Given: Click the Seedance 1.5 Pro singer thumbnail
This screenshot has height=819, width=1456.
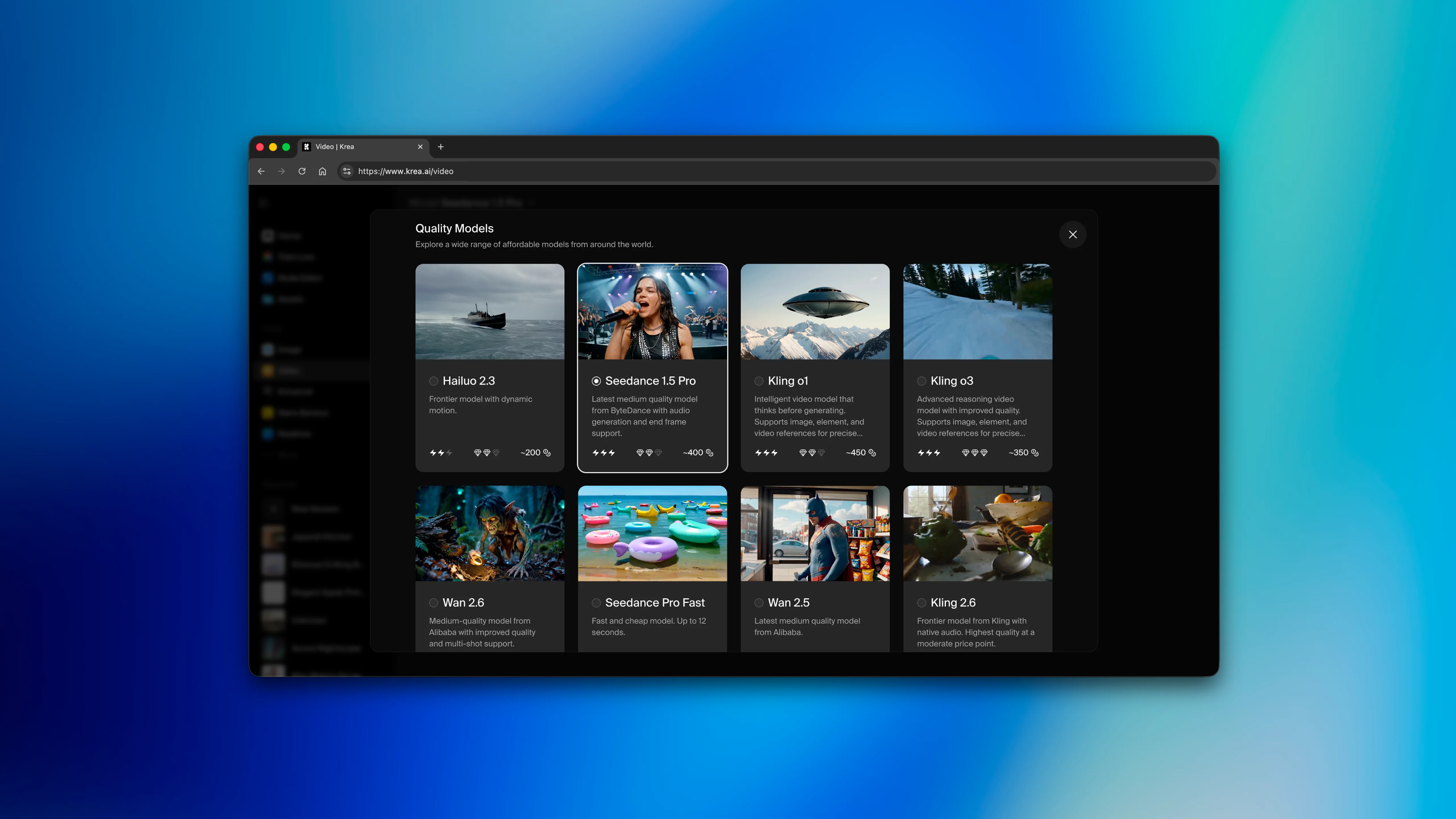Looking at the screenshot, I should point(652,311).
